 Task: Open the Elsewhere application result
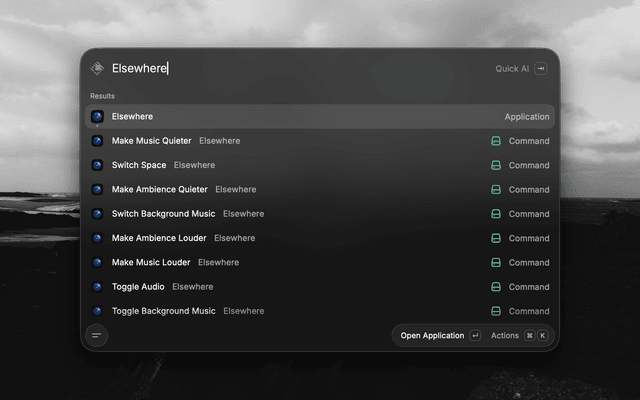pos(320,117)
